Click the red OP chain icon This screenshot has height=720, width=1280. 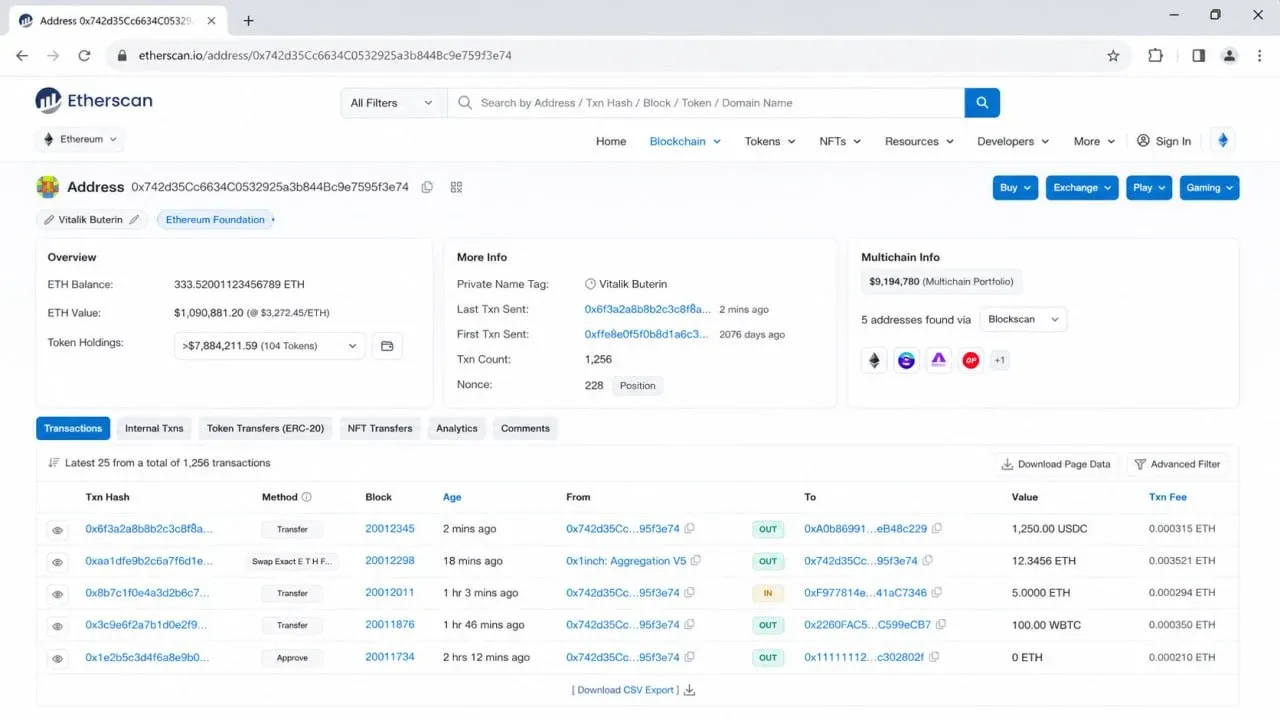pyautogui.click(x=970, y=360)
